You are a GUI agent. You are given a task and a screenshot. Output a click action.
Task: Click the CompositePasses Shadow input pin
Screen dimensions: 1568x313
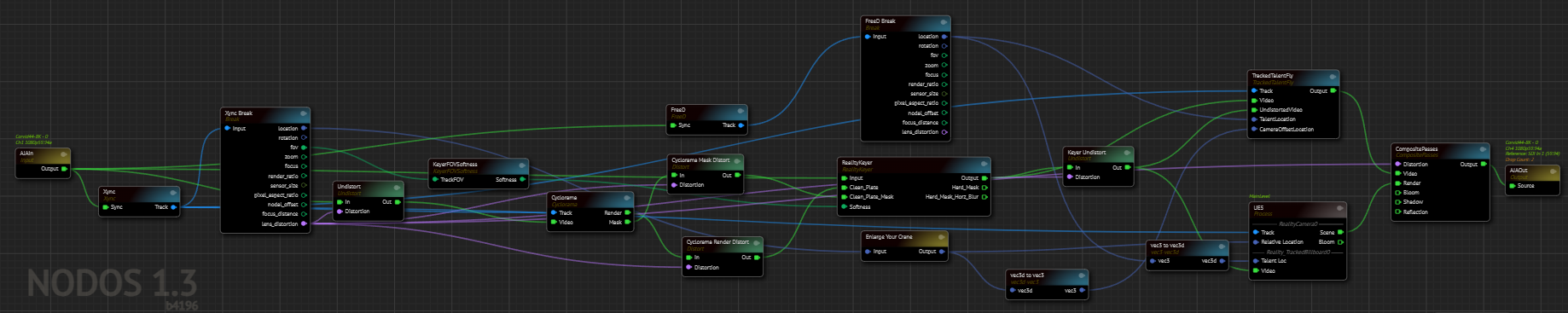tap(1397, 202)
